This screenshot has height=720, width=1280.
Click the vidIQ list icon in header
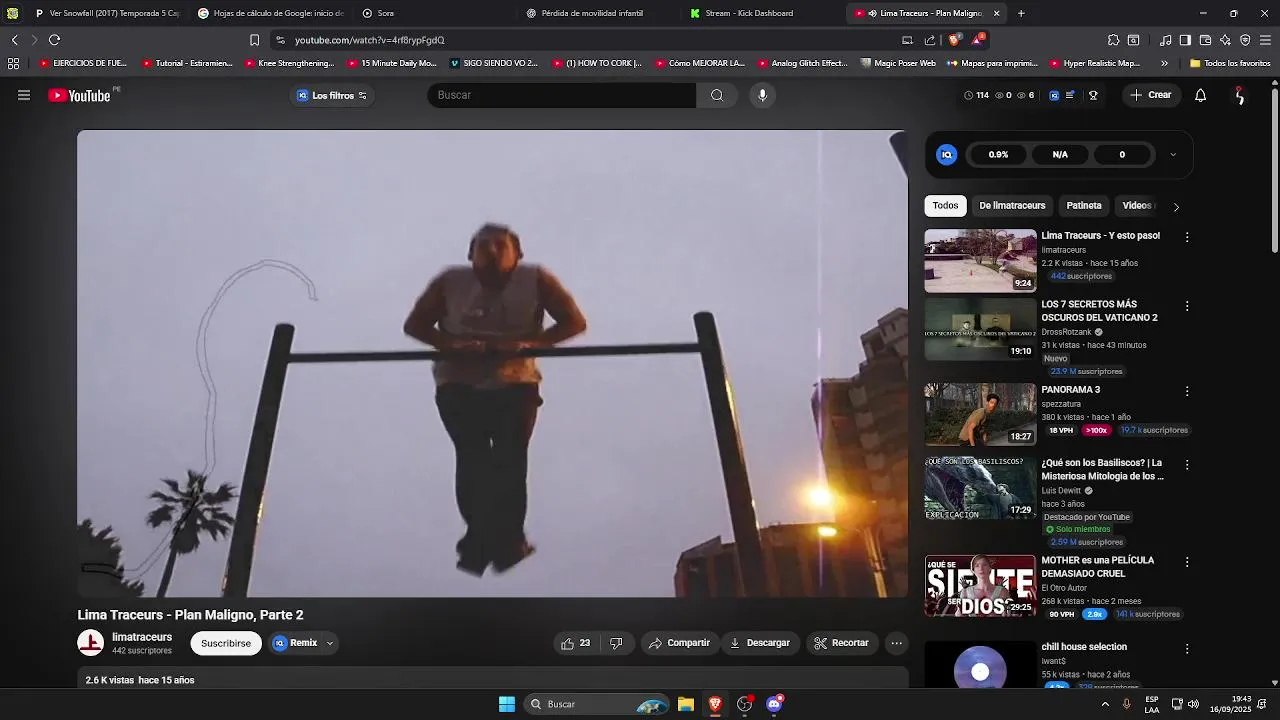(x=1070, y=95)
